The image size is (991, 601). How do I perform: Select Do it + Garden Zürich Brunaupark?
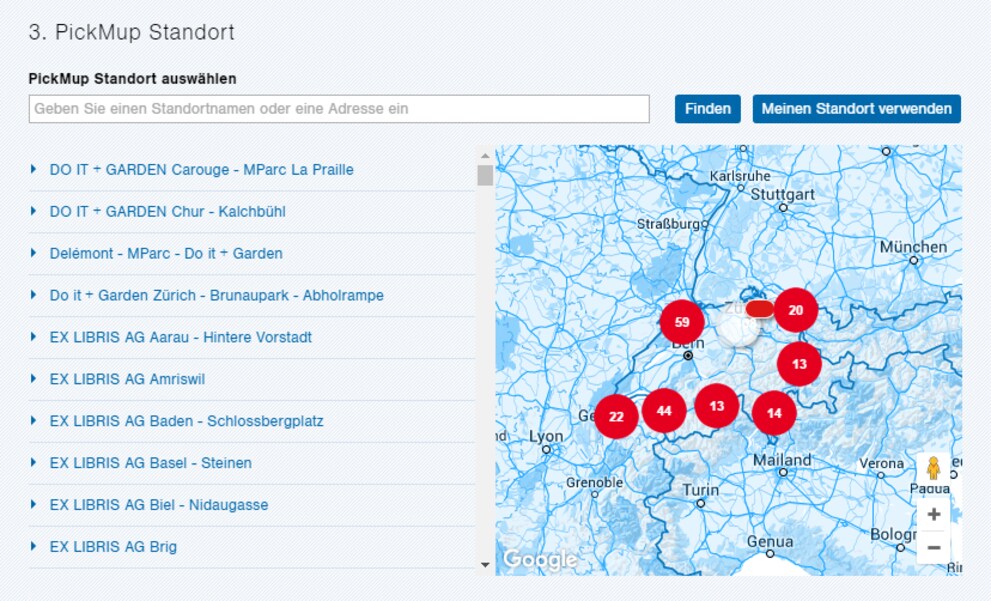coord(217,295)
